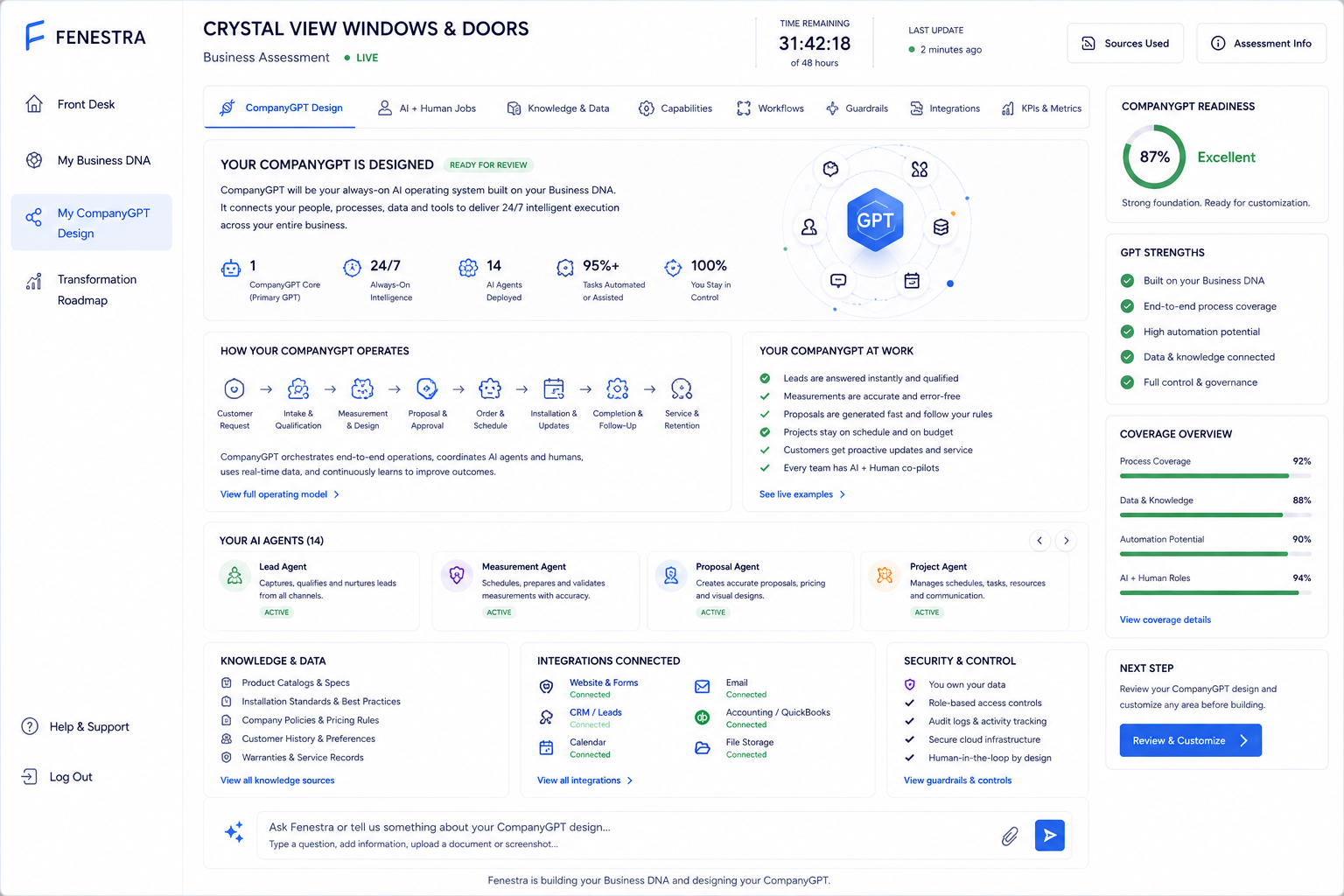1344x896 pixels.
Task: Switch to the AI + Human Jobs tab
Action: [x=427, y=108]
